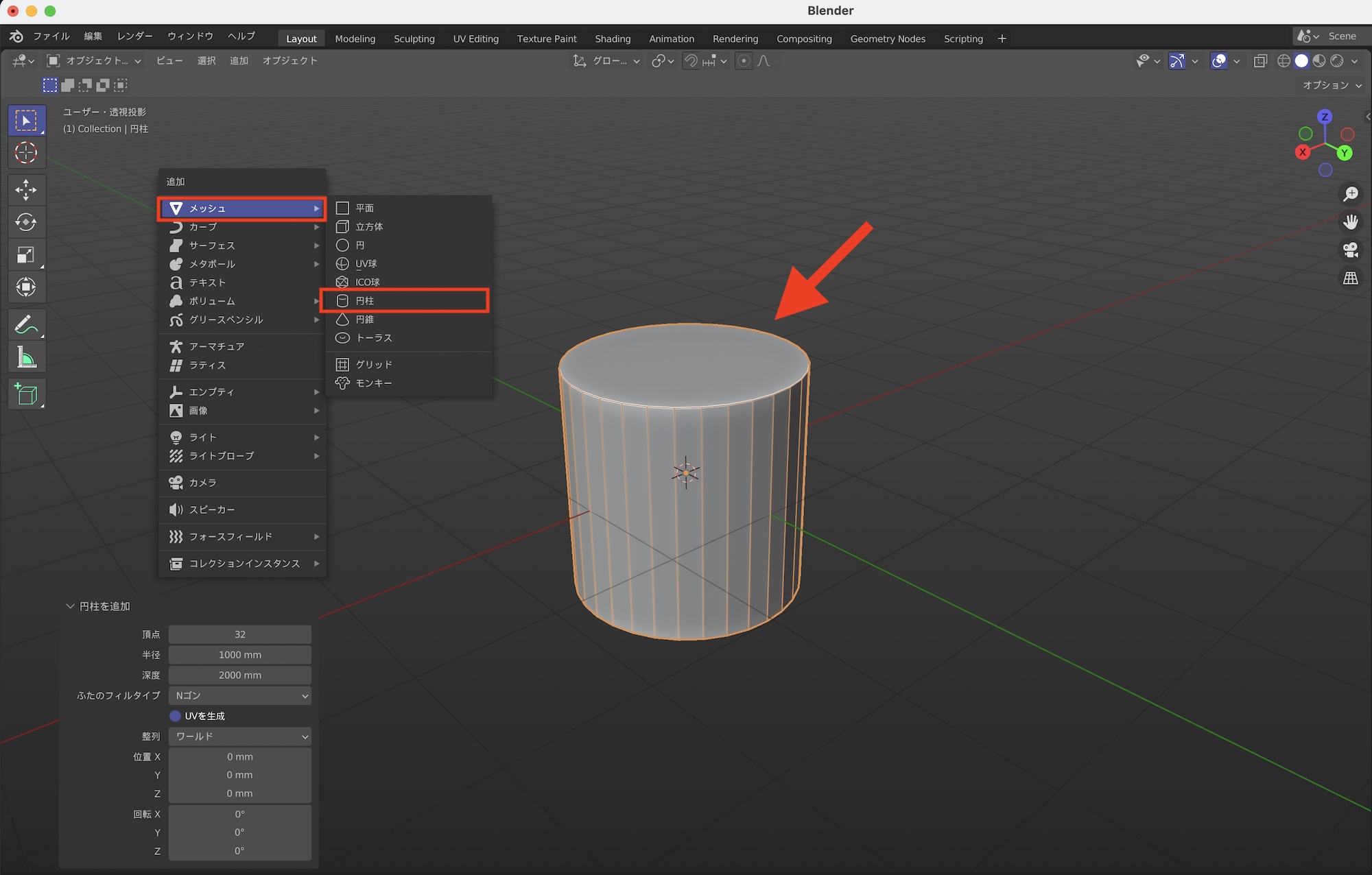
Task: Select the Measure tool
Action: pos(26,357)
